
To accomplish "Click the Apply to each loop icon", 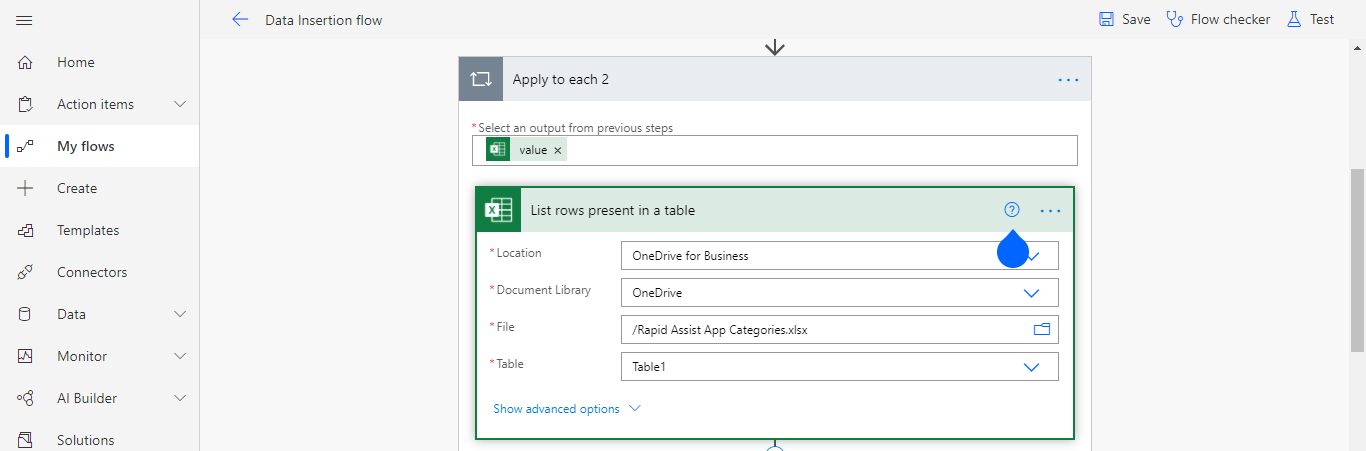I will pyautogui.click(x=481, y=79).
